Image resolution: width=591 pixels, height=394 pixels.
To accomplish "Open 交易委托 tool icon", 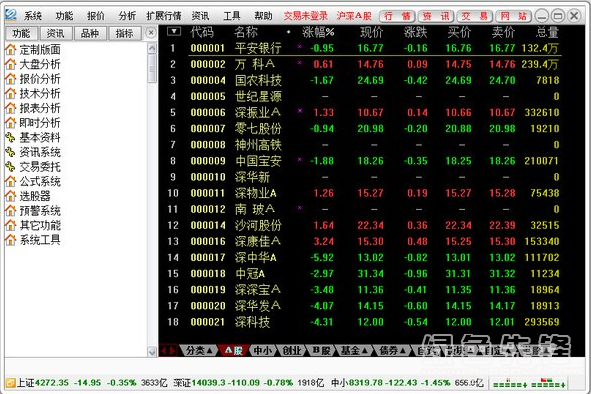I will point(11,167).
